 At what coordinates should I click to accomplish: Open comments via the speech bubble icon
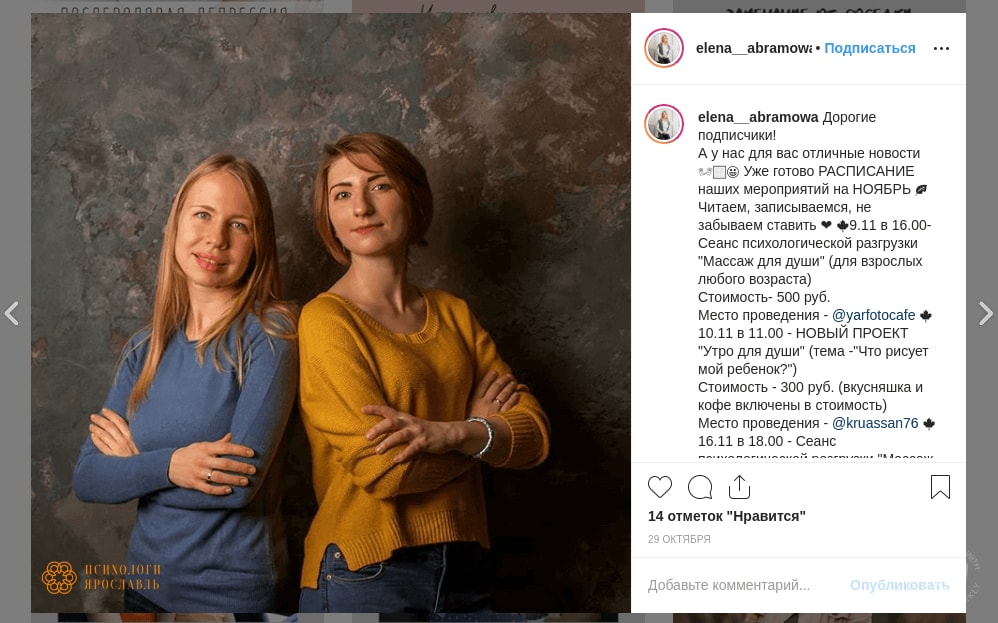[x=699, y=487]
